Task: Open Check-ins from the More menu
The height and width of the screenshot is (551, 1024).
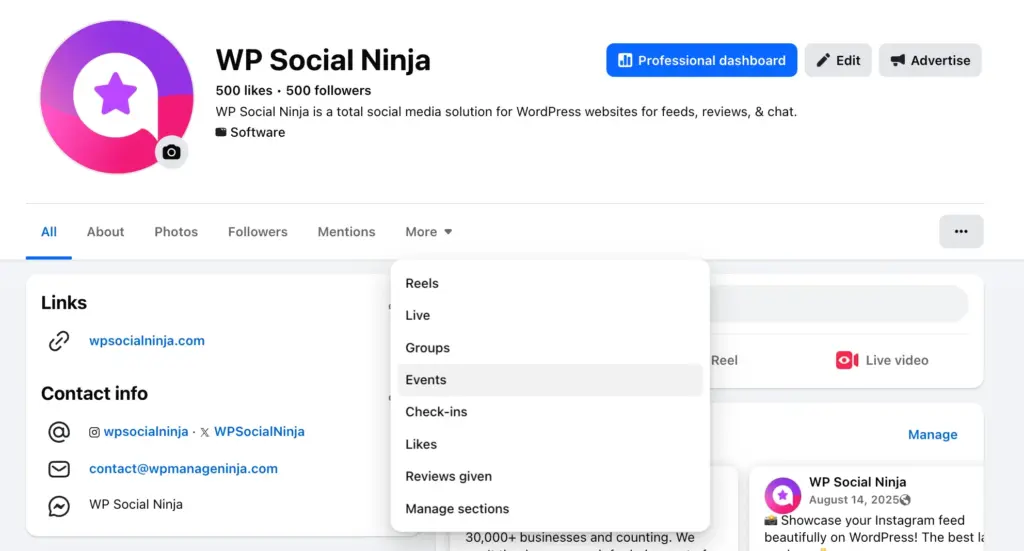Action: 550,412
